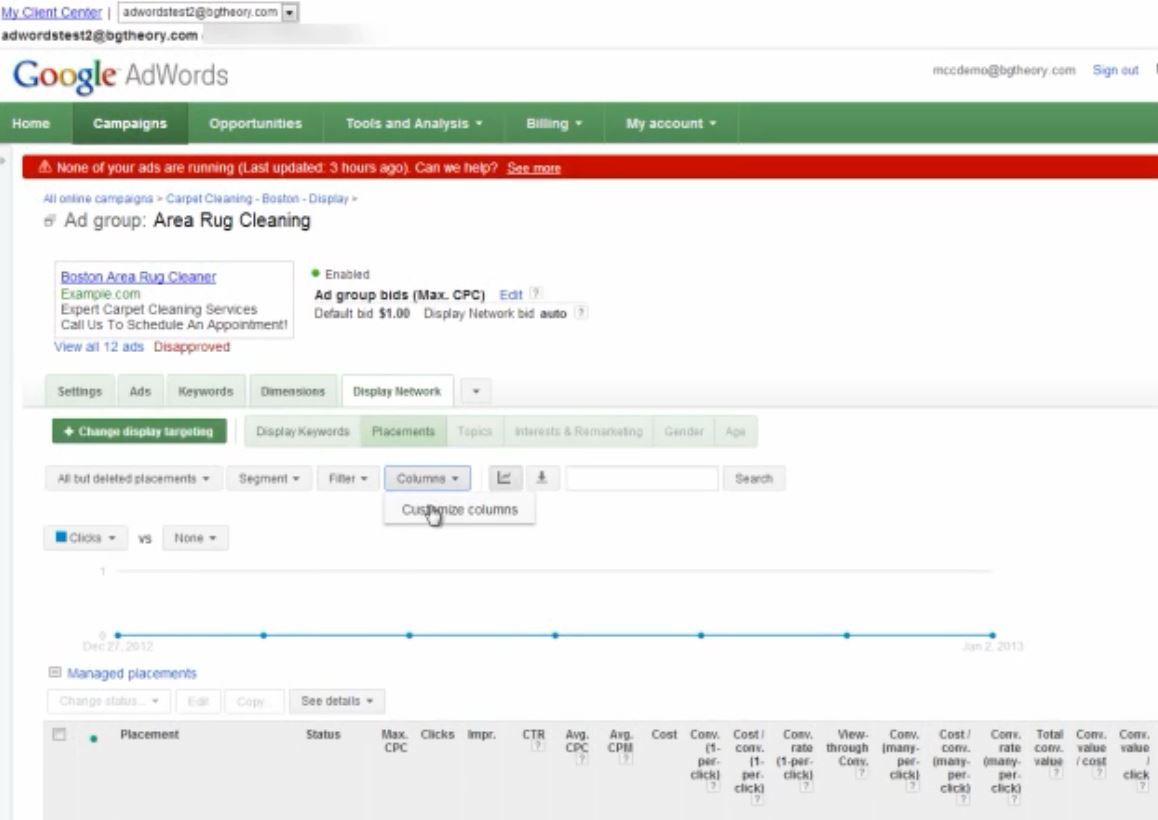Image resolution: width=1158 pixels, height=820 pixels.
Task: Click the Columns dropdown button
Action: [x=427, y=479]
